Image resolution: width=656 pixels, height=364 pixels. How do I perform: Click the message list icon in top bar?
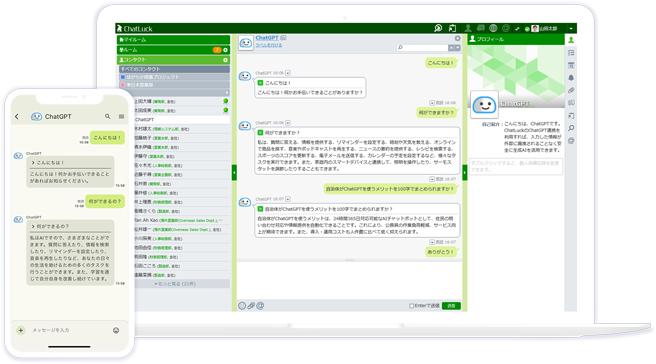coord(481,28)
